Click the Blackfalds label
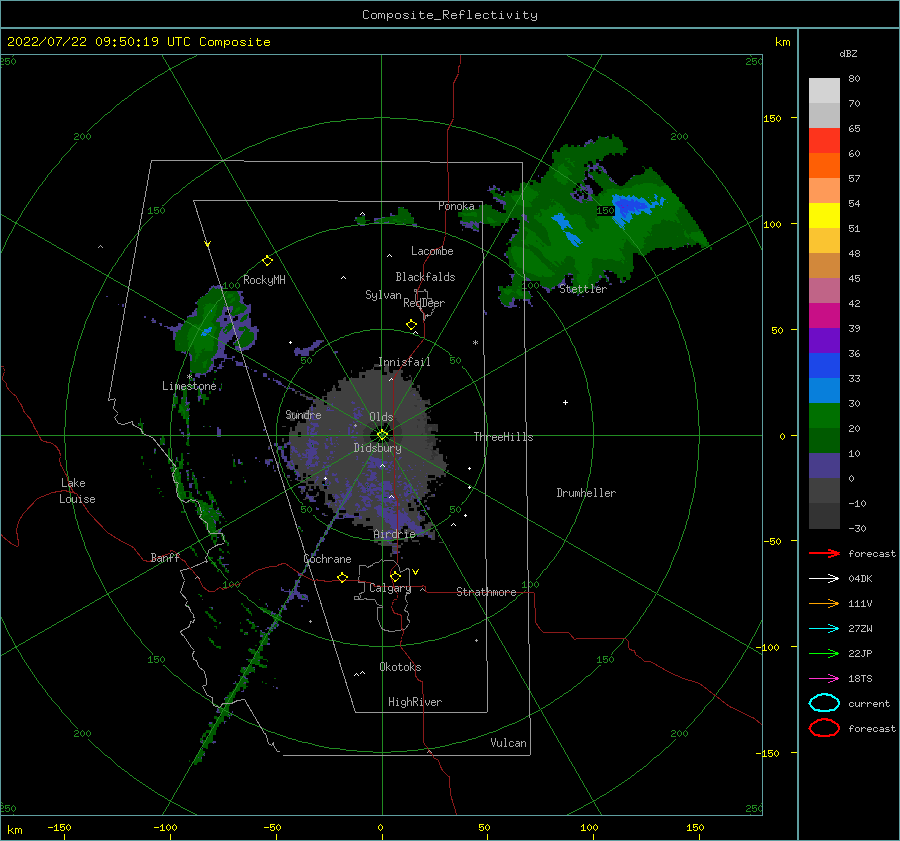The height and width of the screenshot is (841, 900). tap(425, 277)
